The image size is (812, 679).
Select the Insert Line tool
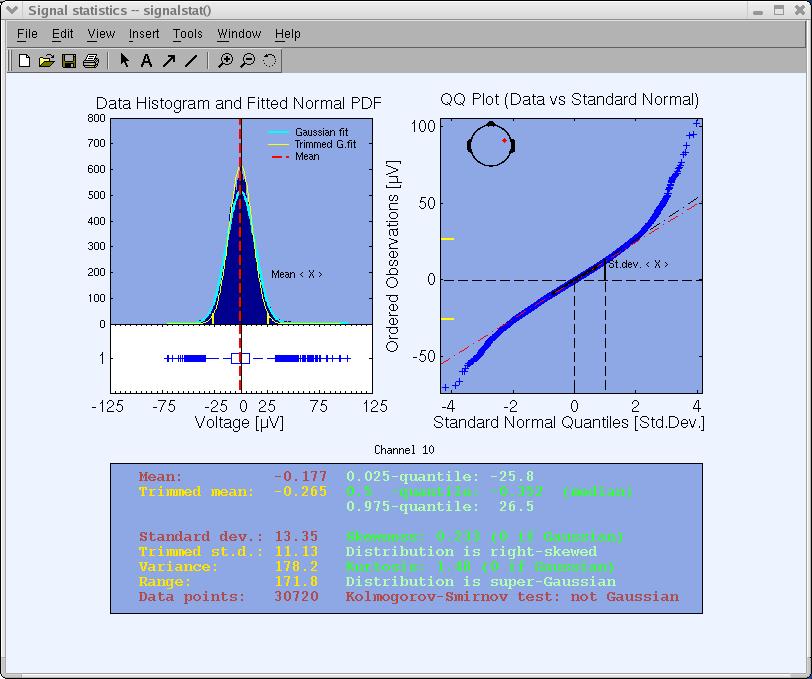tap(191, 61)
